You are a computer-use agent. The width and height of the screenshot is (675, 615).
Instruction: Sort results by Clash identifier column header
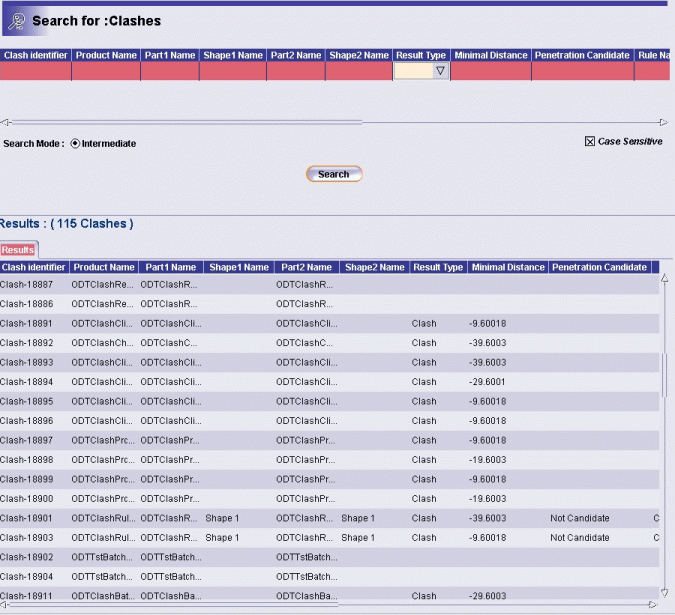pos(34,268)
